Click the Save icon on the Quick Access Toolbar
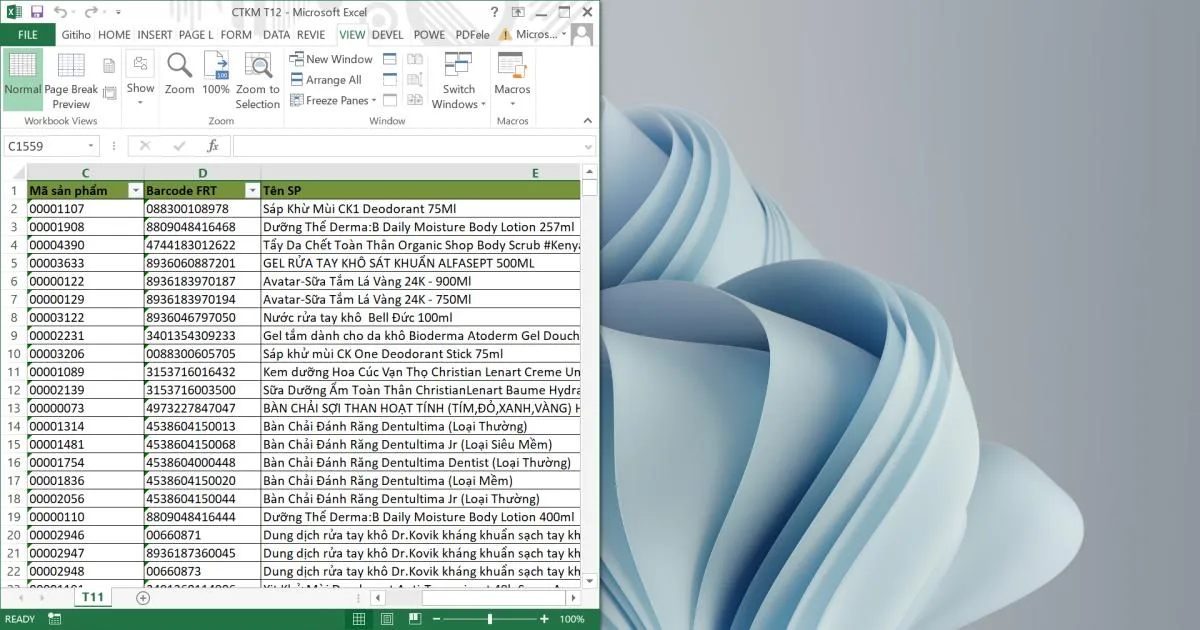 [35, 11]
